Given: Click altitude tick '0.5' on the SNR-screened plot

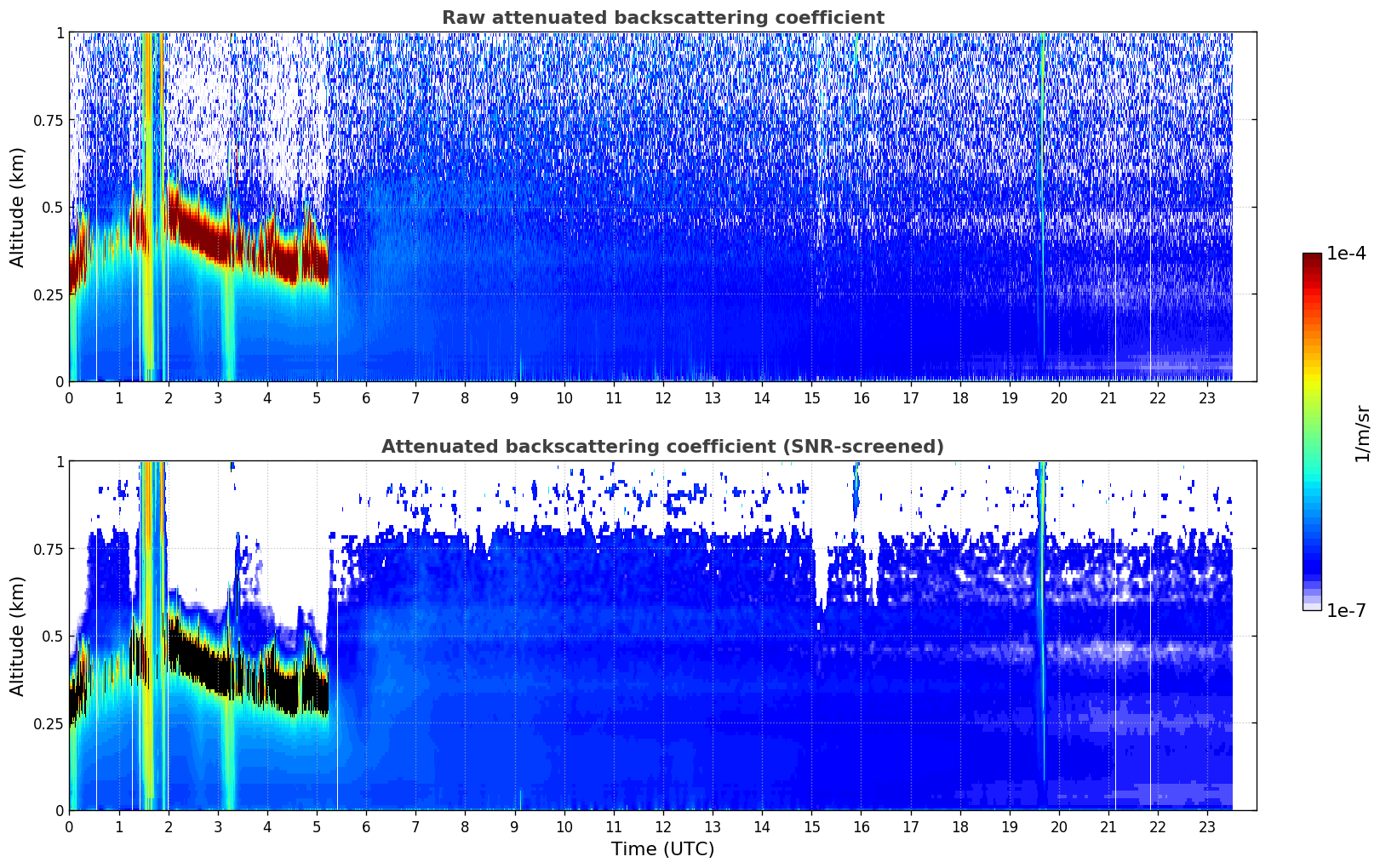Looking at the screenshot, I should (54, 636).
